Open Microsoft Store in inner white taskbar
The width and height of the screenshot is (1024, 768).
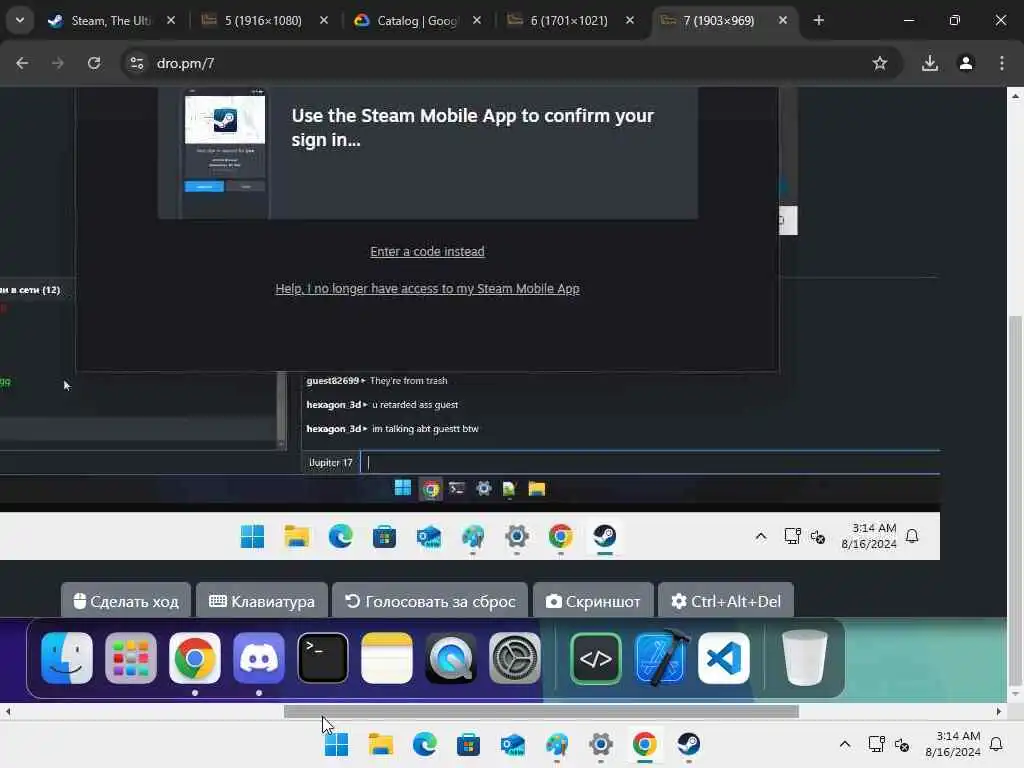coord(385,537)
